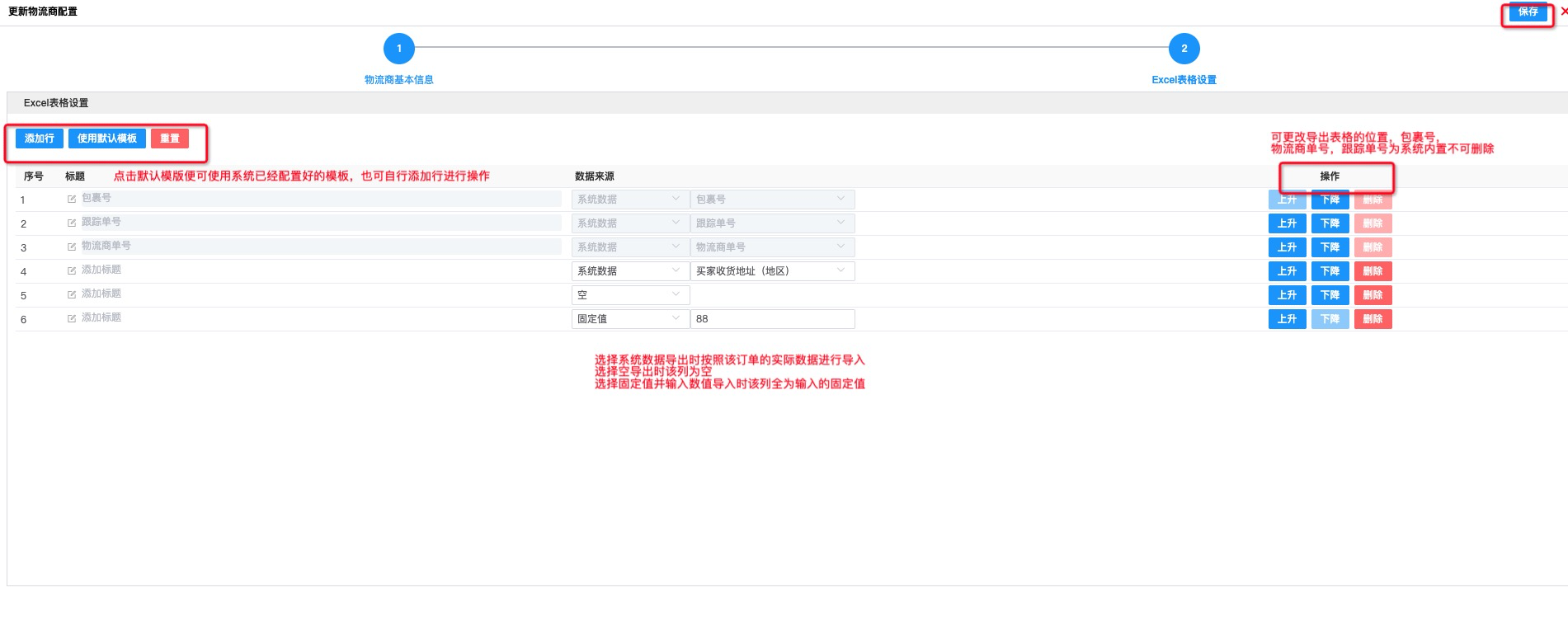The image size is (1568, 639).
Task: Click 上升 in row 1 (包裹号)
Action: click(1287, 200)
